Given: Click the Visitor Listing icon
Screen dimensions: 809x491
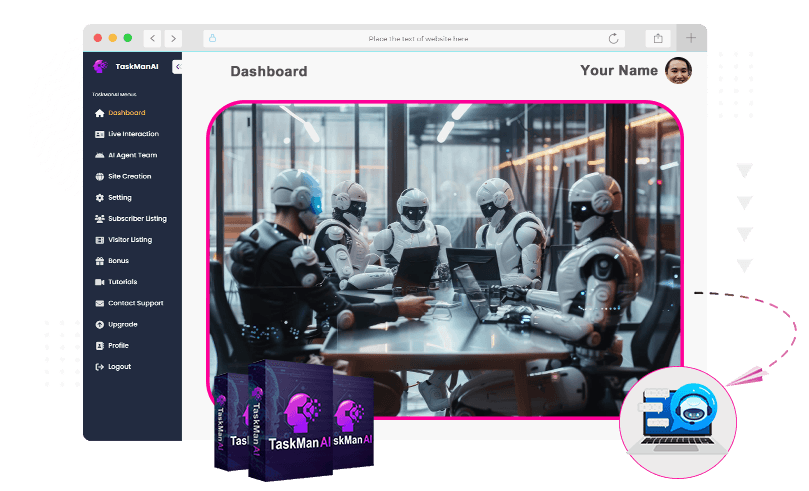Looking at the screenshot, I should click(100, 240).
